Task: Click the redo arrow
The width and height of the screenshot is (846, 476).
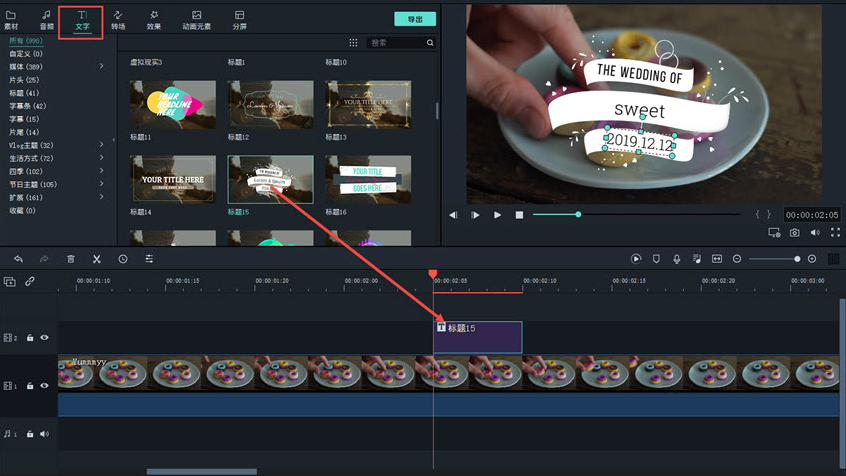Action: [x=44, y=259]
